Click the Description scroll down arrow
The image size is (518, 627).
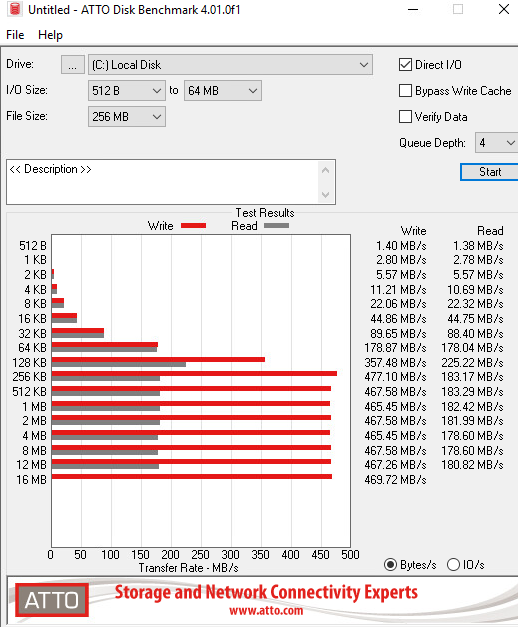click(x=326, y=195)
